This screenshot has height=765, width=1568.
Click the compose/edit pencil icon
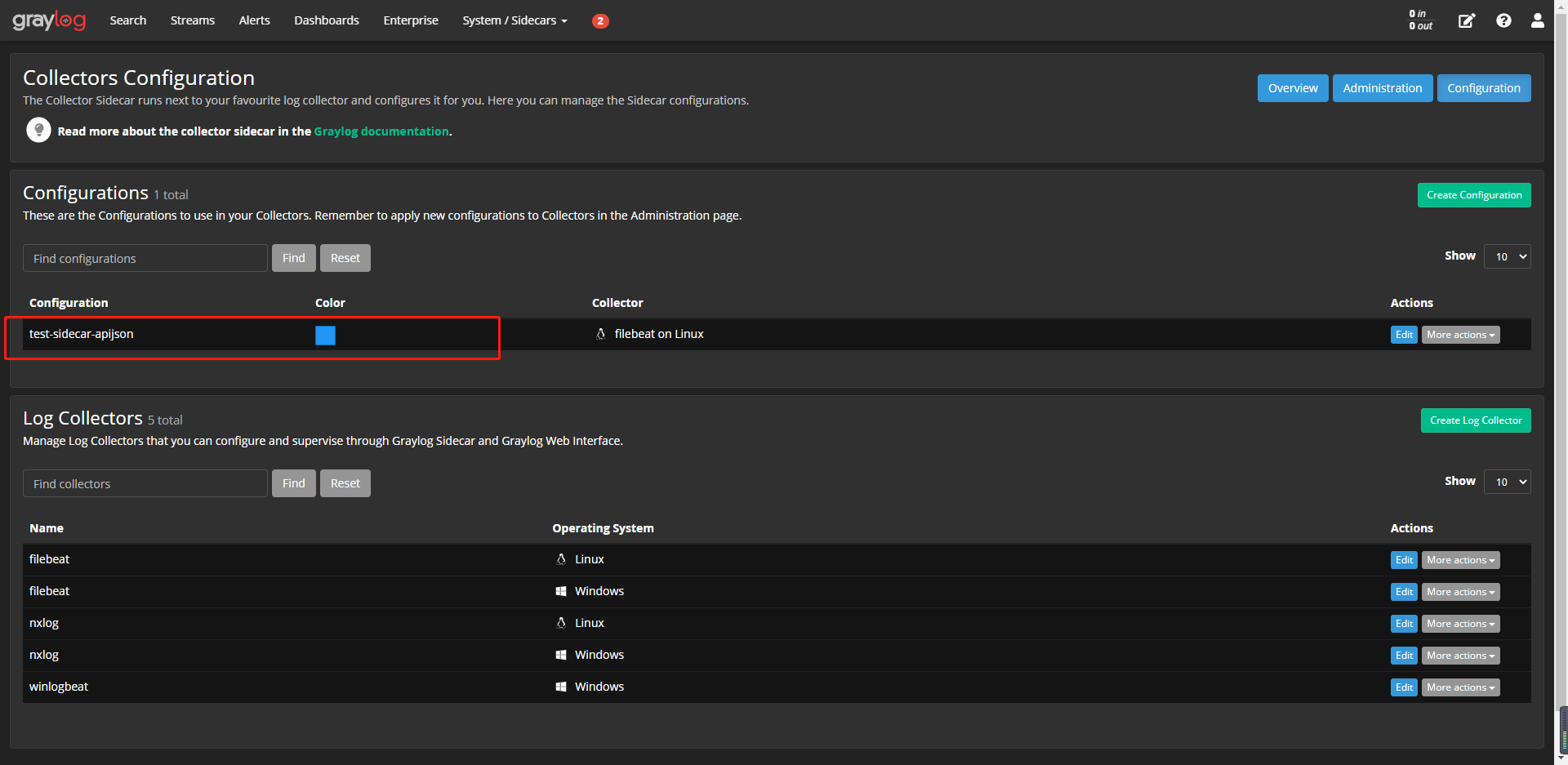[x=1467, y=20]
